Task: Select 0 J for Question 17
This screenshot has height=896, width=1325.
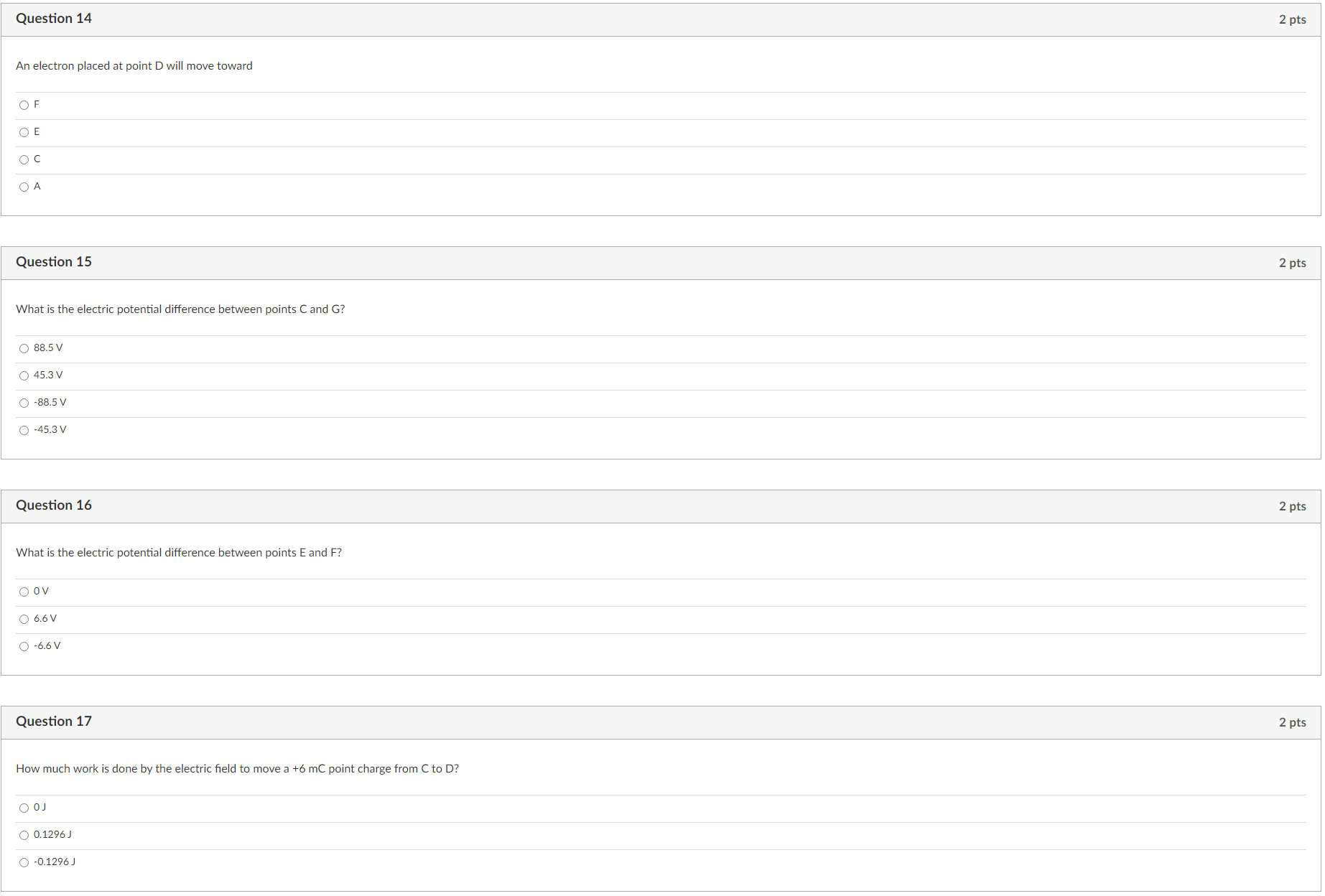Action: pos(24,808)
